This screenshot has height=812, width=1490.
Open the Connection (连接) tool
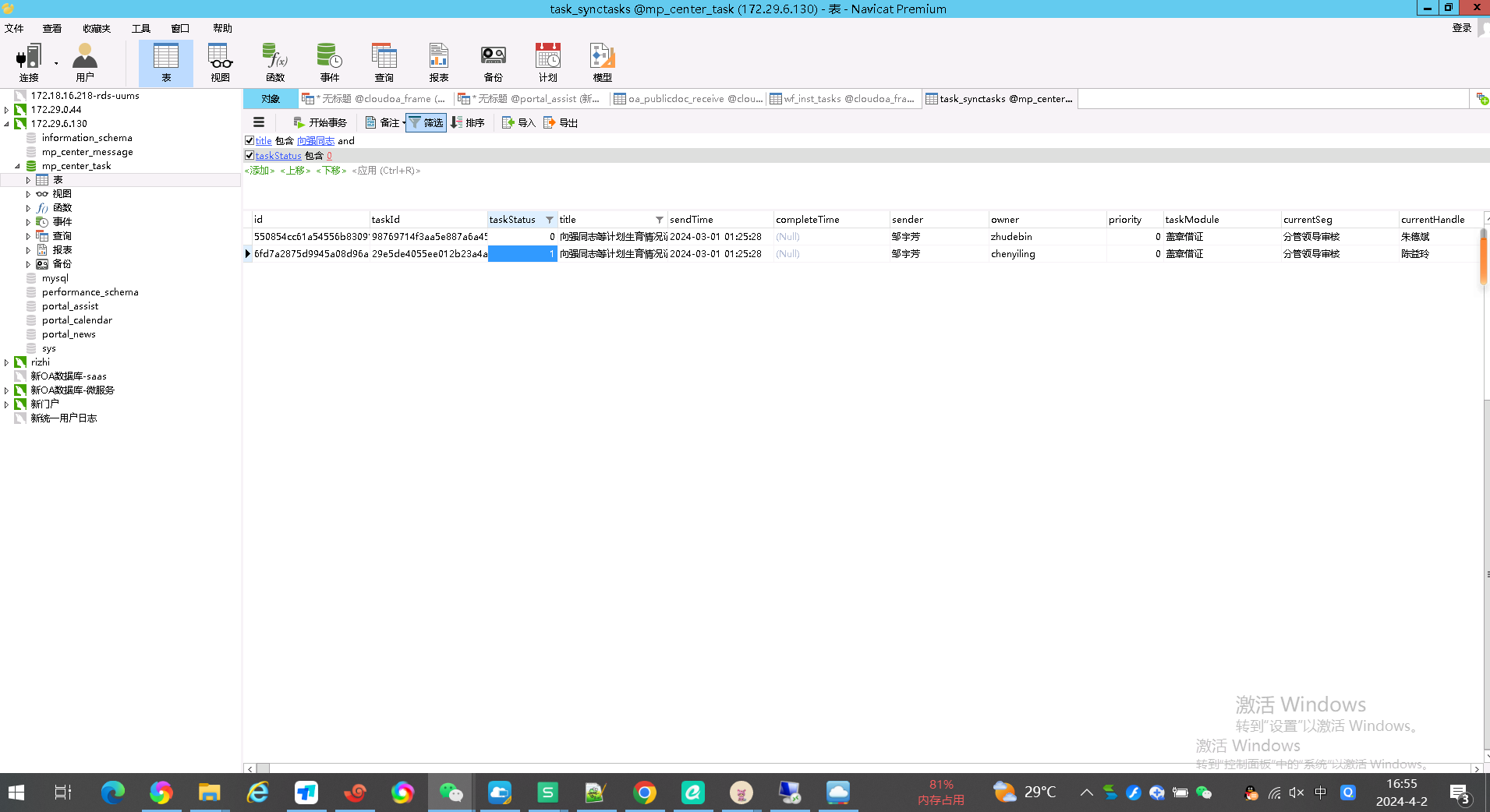29,62
